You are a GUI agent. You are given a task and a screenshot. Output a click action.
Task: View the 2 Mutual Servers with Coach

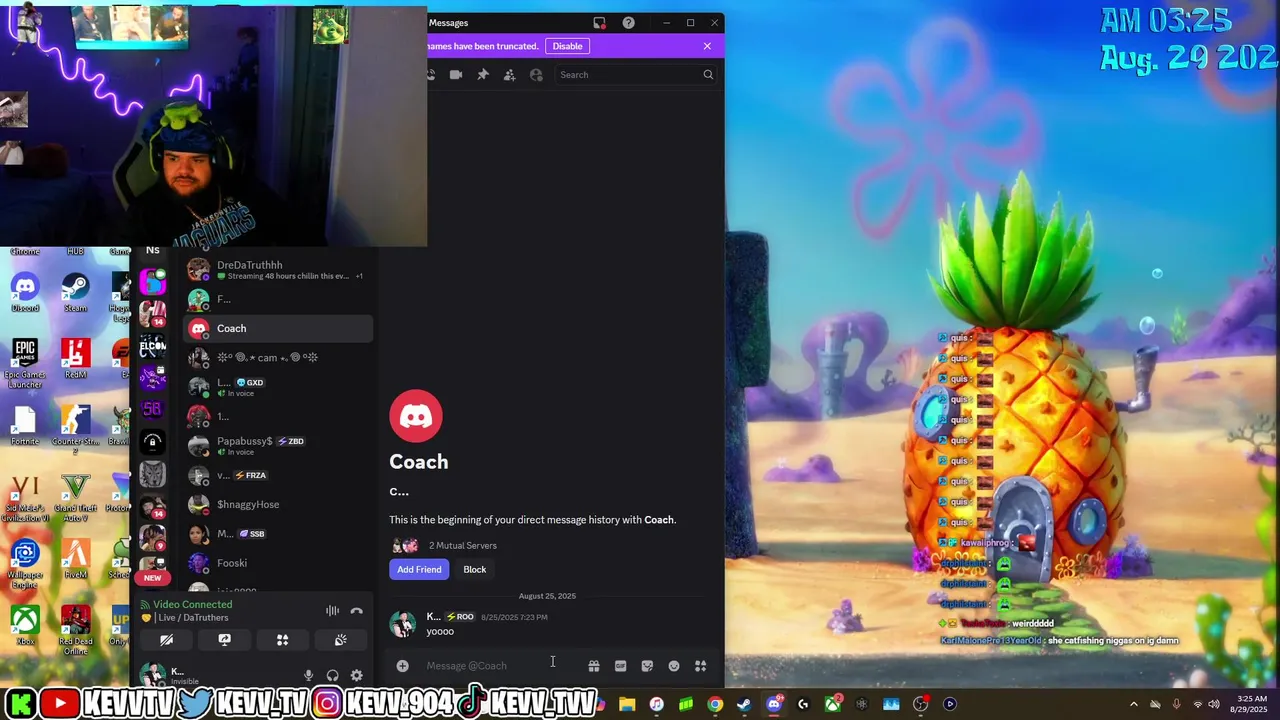point(445,546)
